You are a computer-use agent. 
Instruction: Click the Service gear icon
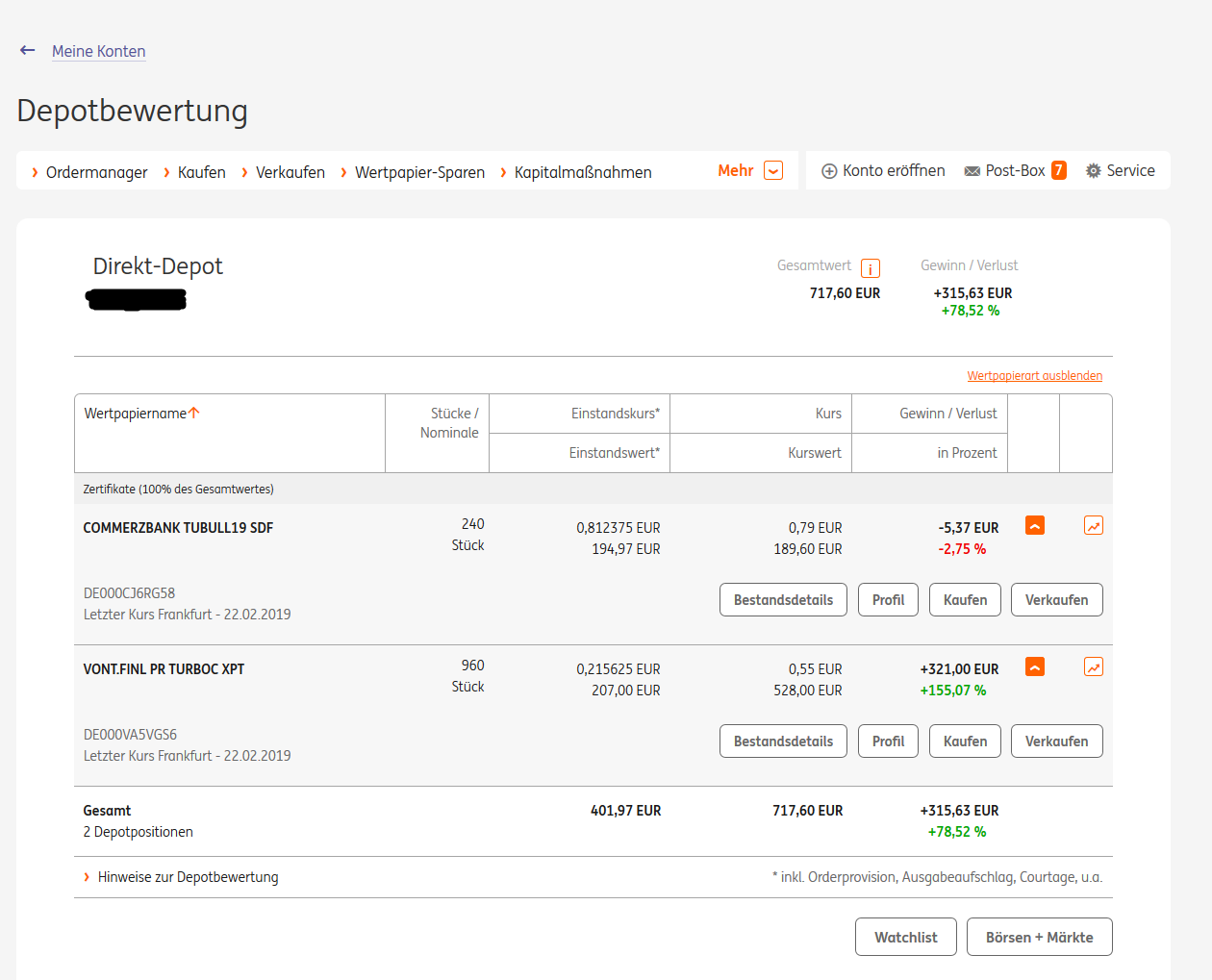point(1093,171)
